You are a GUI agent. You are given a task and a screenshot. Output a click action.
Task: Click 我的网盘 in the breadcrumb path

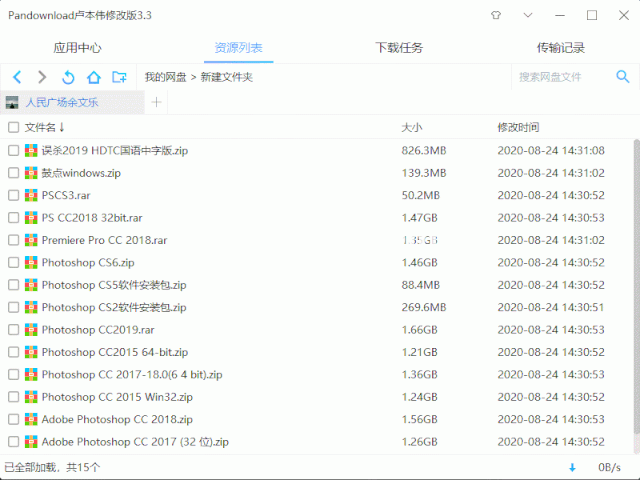[165, 77]
